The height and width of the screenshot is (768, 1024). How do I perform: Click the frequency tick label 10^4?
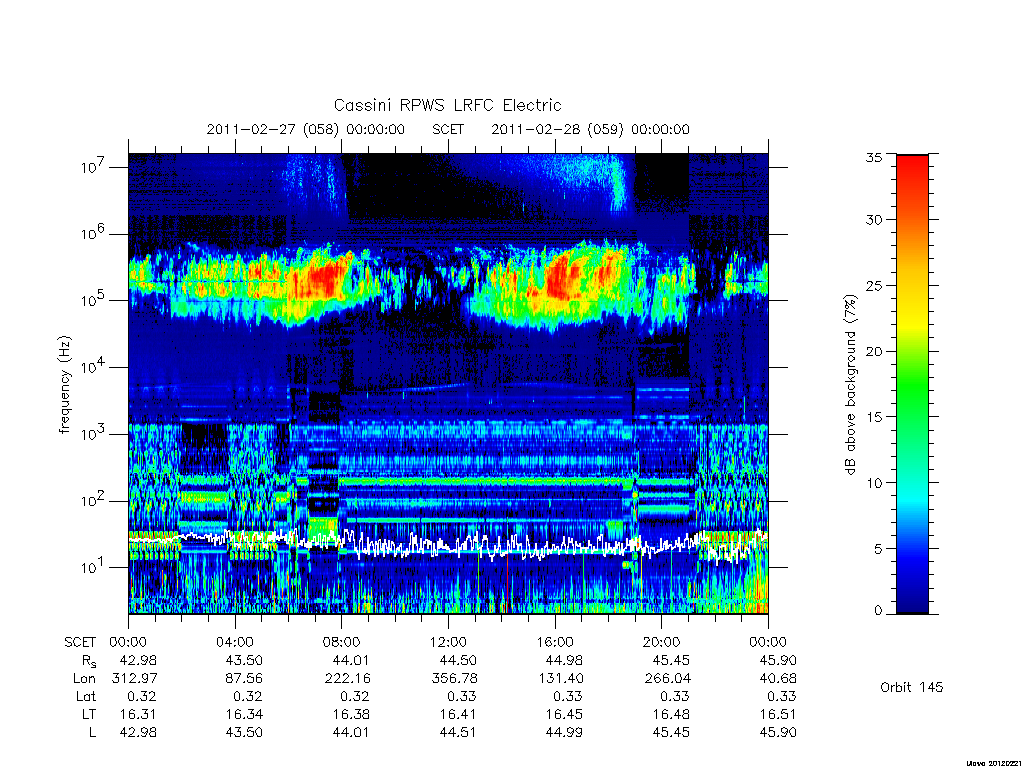coord(94,366)
